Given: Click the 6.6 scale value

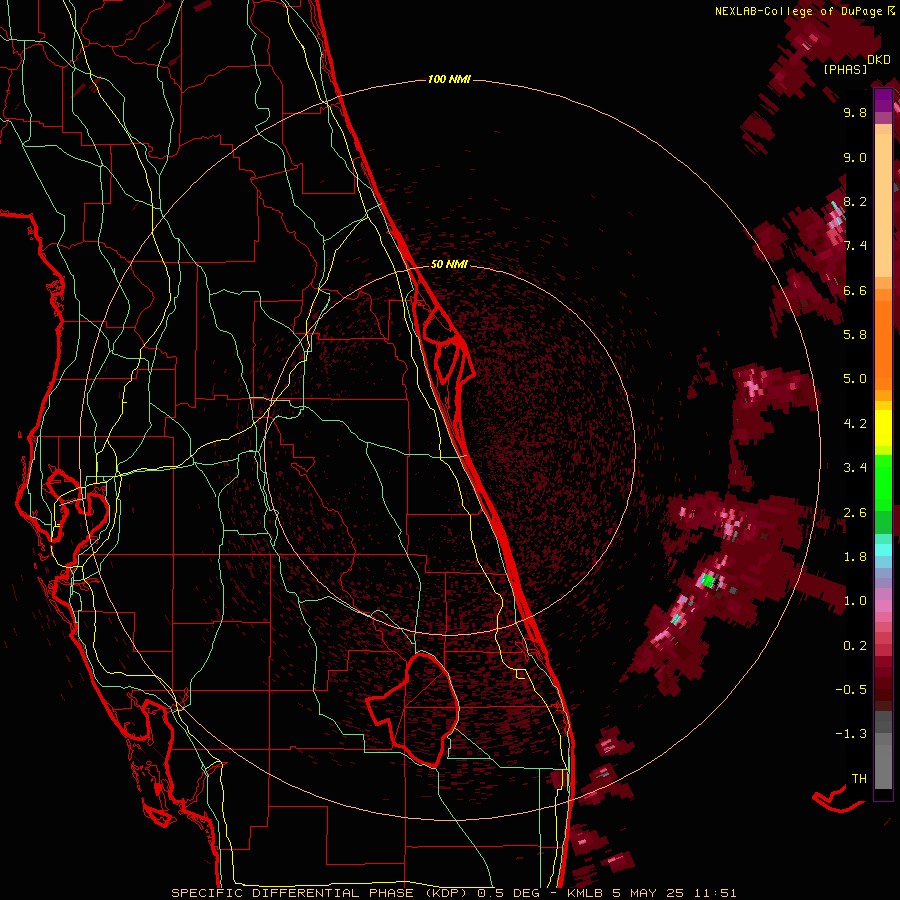Looking at the screenshot, I should 855,290.
